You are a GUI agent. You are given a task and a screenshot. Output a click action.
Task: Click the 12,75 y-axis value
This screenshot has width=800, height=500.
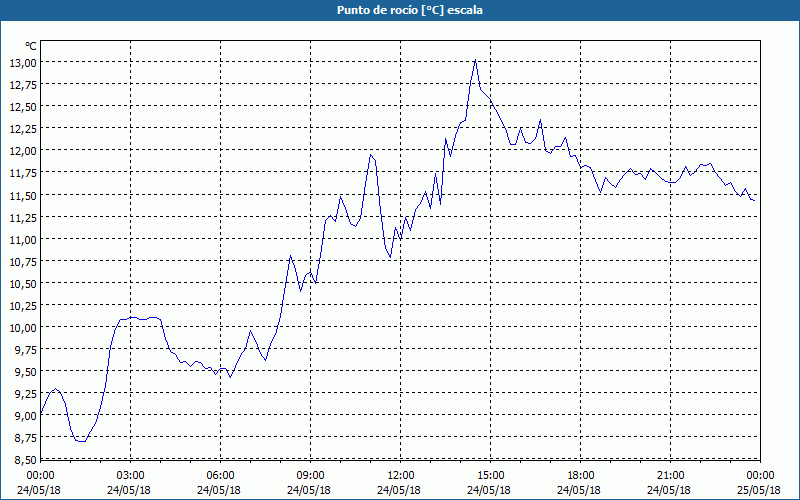tap(23, 85)
